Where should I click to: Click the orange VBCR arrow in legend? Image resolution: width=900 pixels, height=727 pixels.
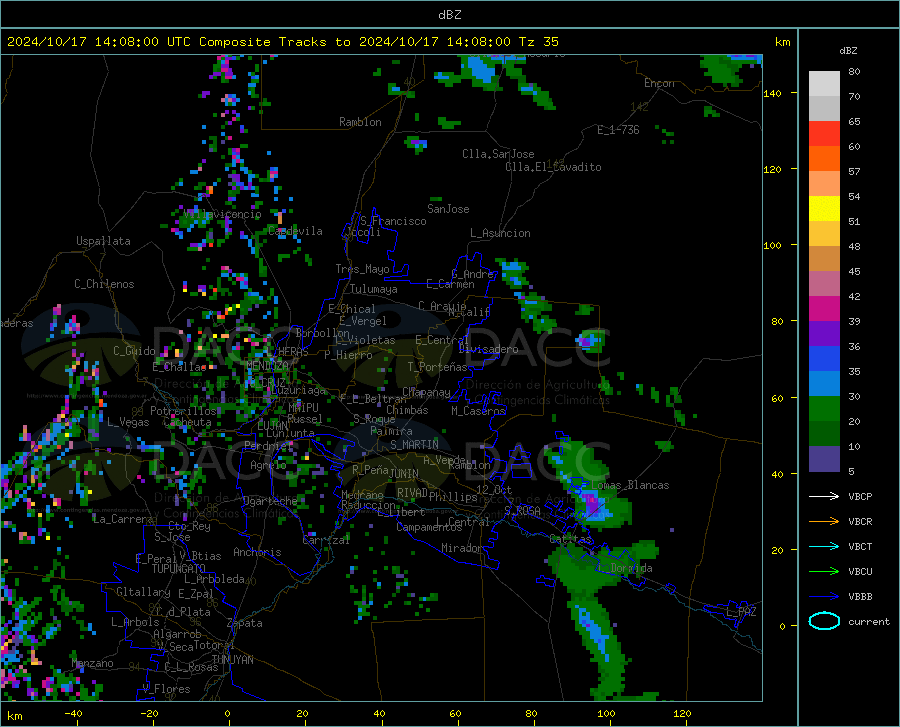[824, 521]
